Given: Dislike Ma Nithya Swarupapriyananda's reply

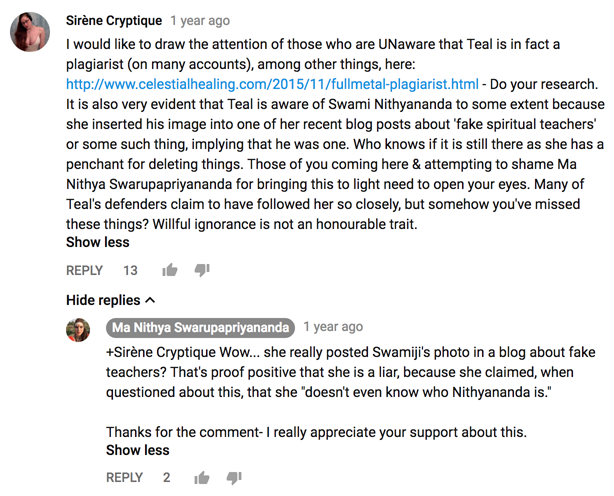Looking at the screenshot, I should click(234, 478).
